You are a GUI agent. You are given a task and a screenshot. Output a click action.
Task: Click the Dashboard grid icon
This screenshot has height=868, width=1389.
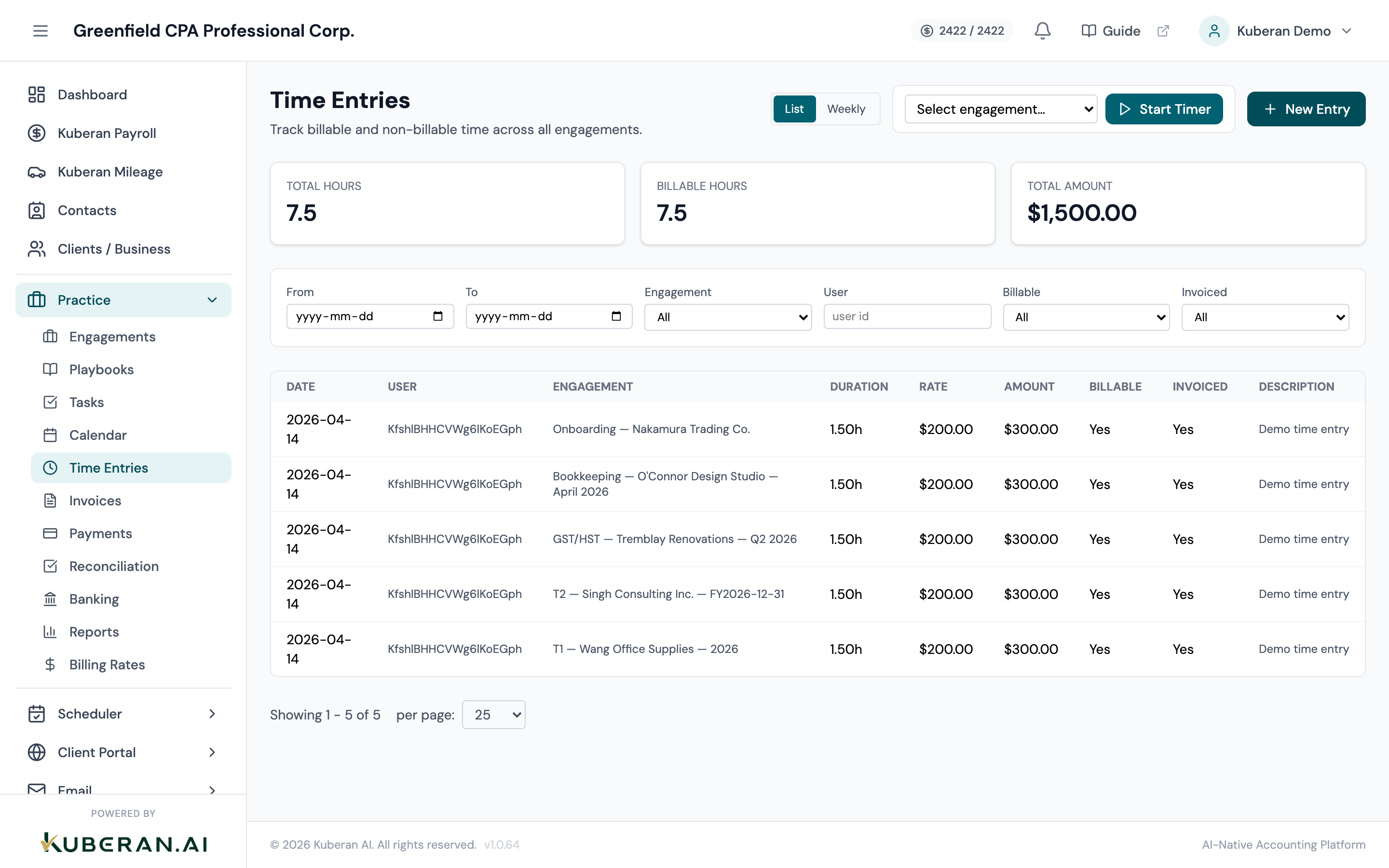click(x=37, y=95)
